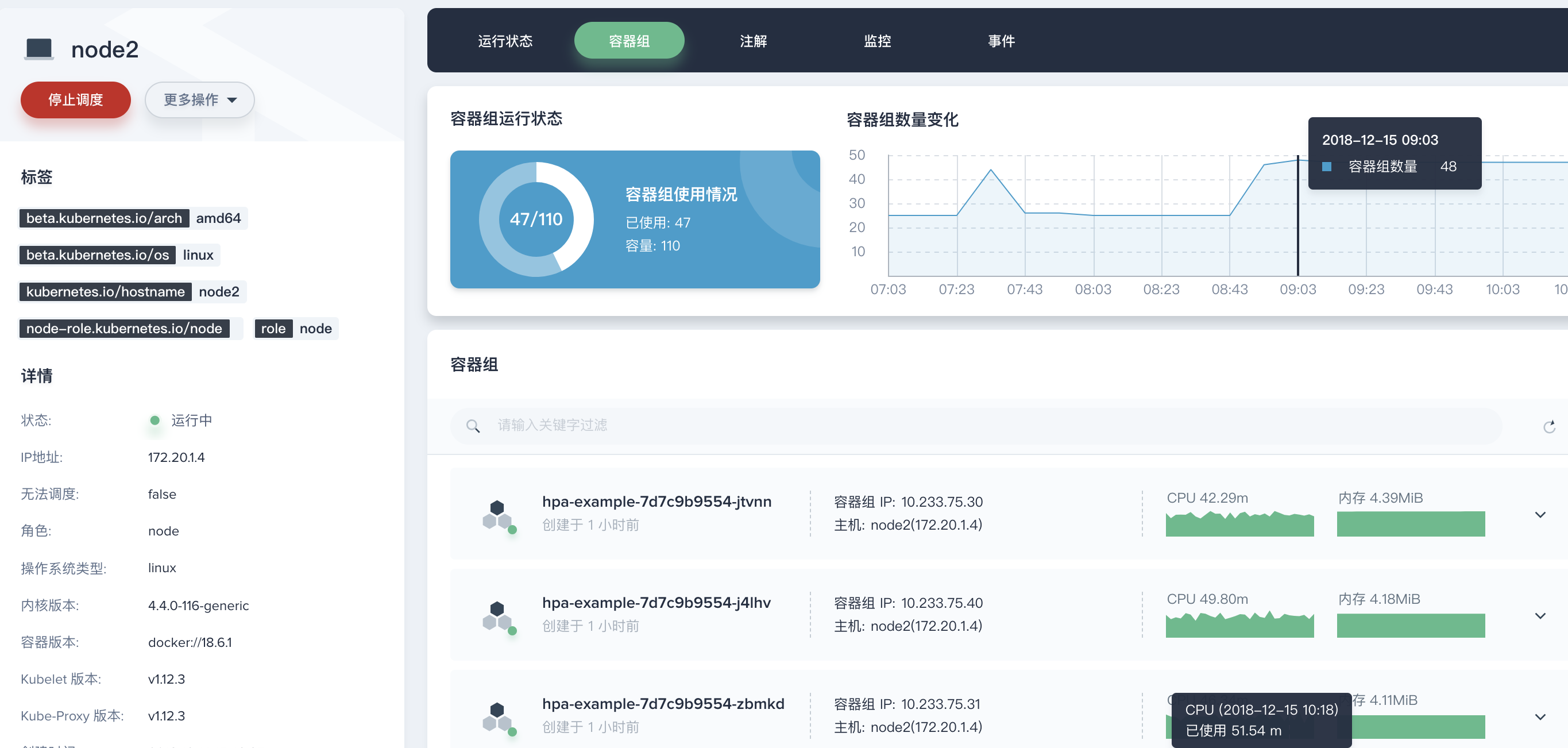Click the kernel version 4.4.0-116-generic

pos(198,606)
